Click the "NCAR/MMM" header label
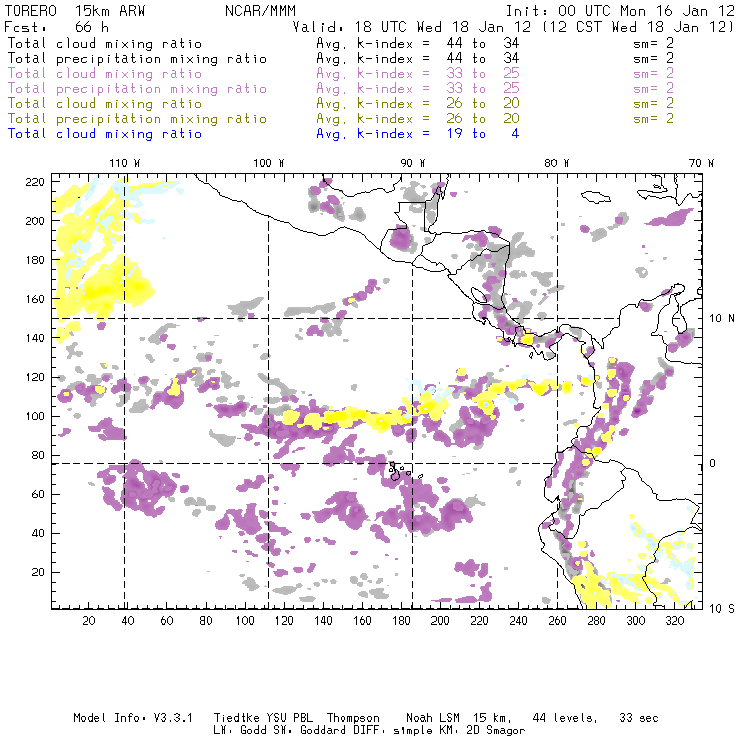Screen dimensions: 740x740 260,11
